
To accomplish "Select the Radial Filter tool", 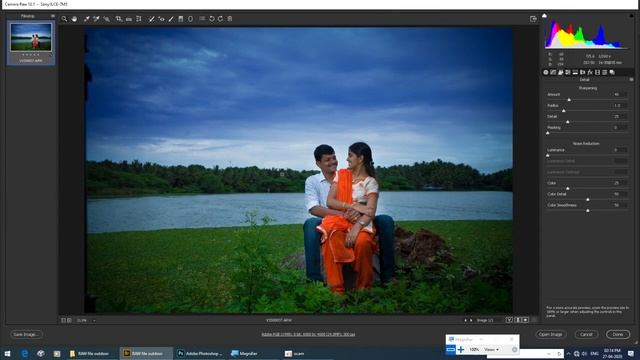I will pos(191,19).
